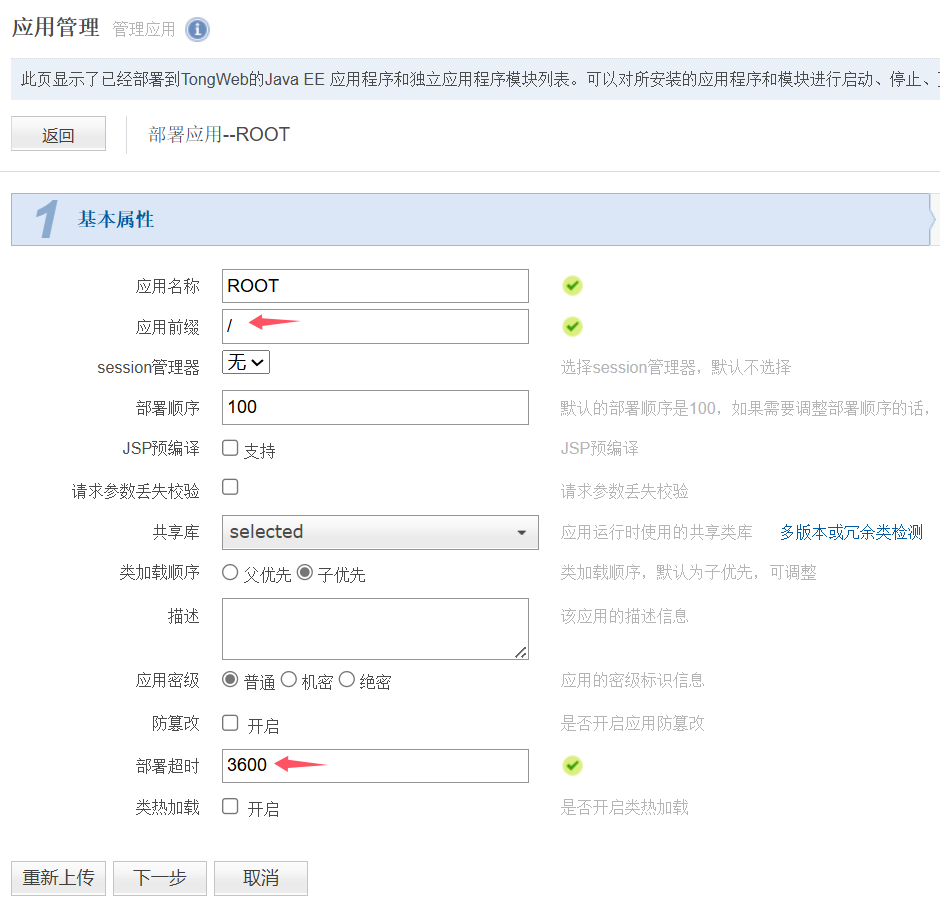Choose 机密 as the application security level
The width and height of the screenshot is (940, 918).
[x=289, y=680]
